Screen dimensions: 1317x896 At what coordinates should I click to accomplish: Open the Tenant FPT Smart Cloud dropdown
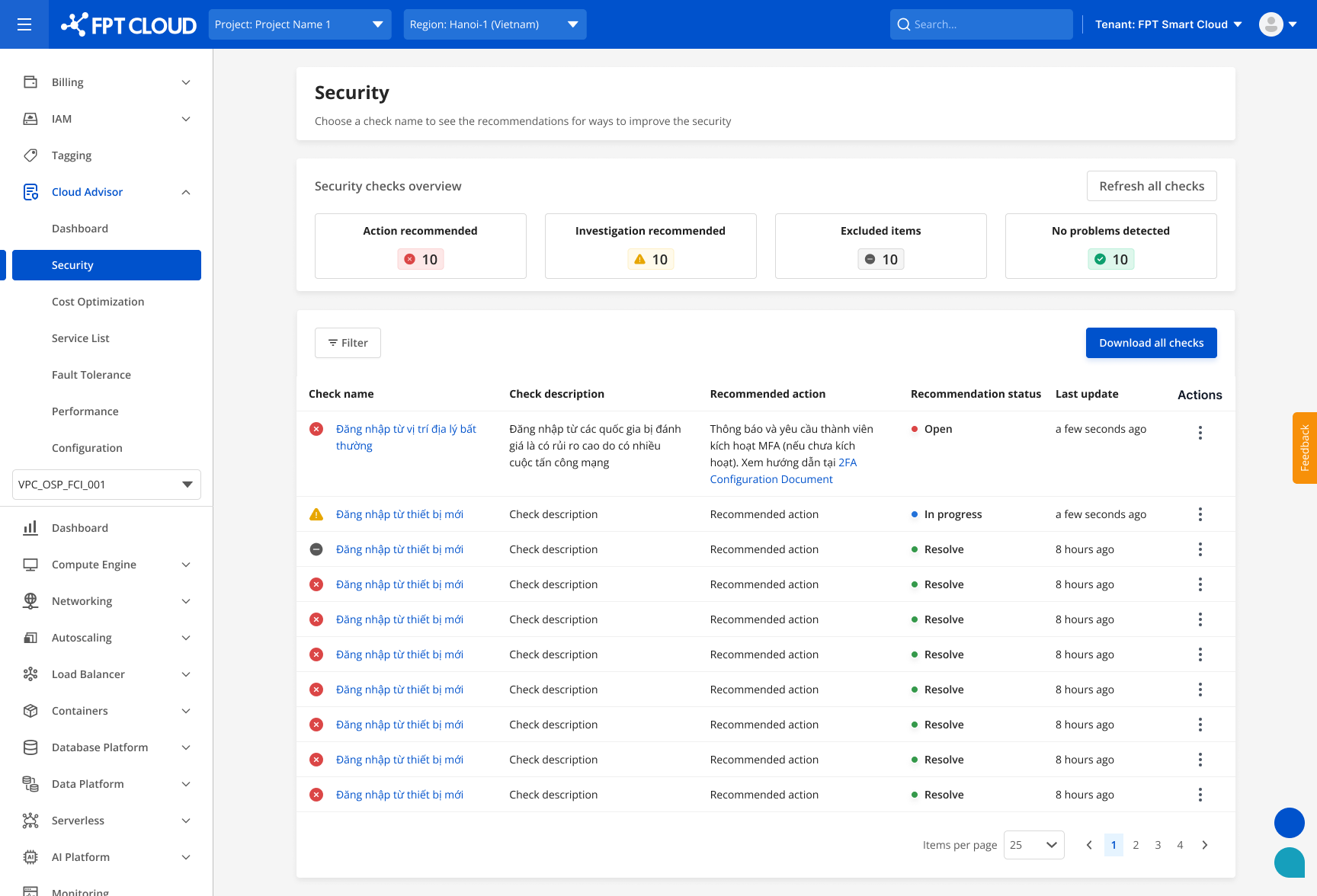tap(1168, 24)
